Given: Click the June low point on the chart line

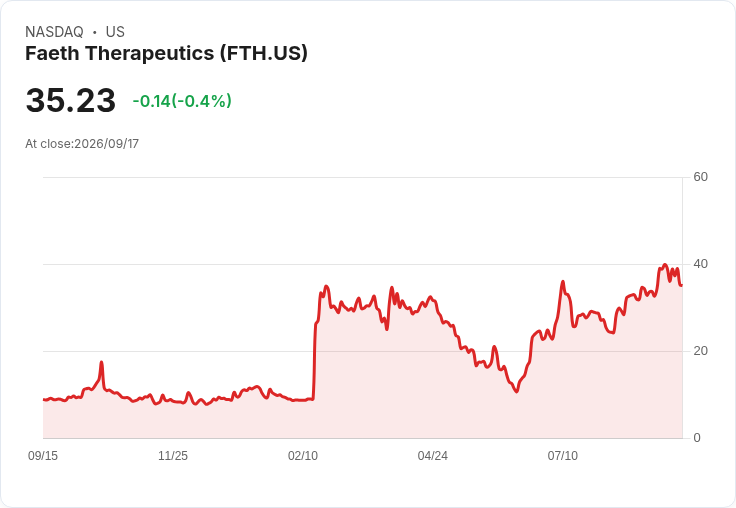Looking at the screenshot, I should click(x=516, y=391).
